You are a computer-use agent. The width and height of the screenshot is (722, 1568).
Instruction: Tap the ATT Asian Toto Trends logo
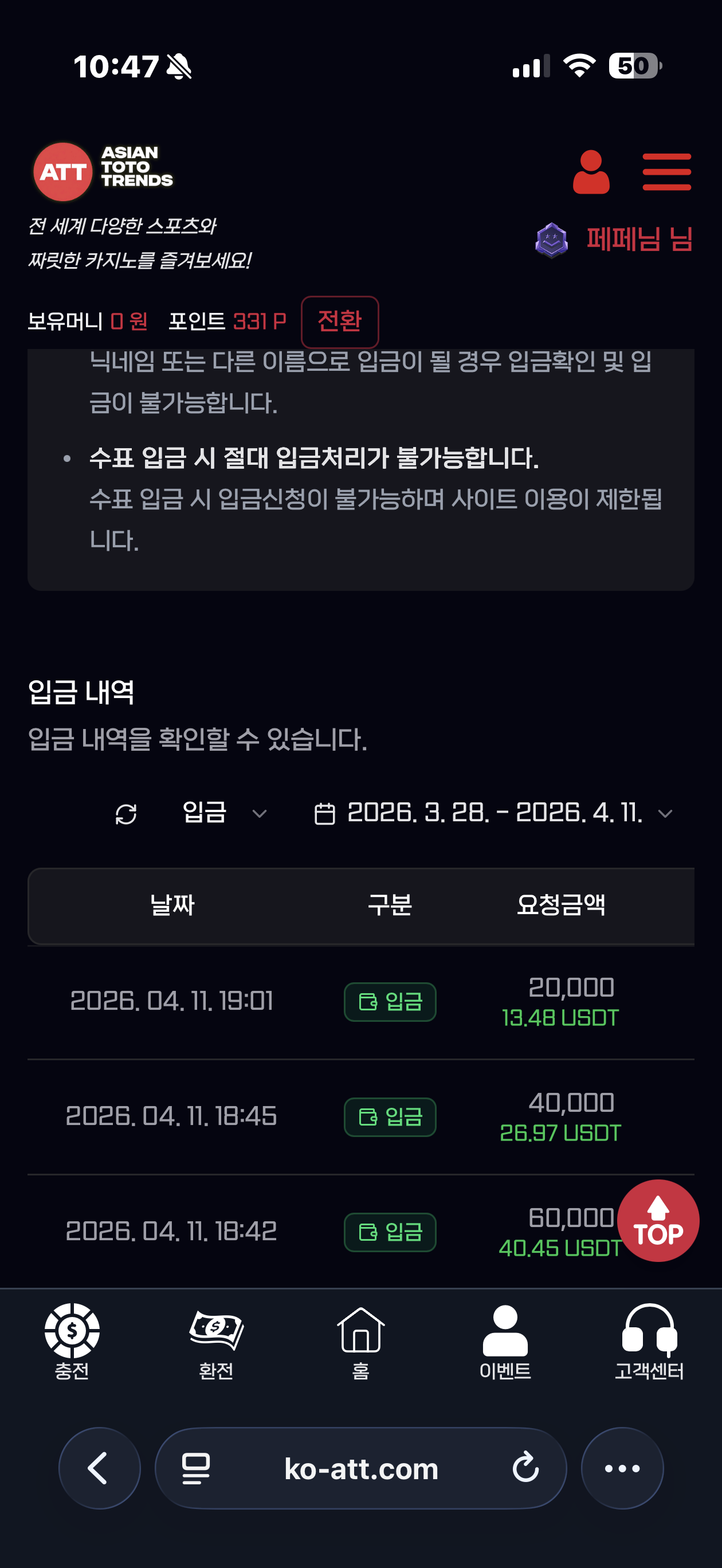[103, 171]
